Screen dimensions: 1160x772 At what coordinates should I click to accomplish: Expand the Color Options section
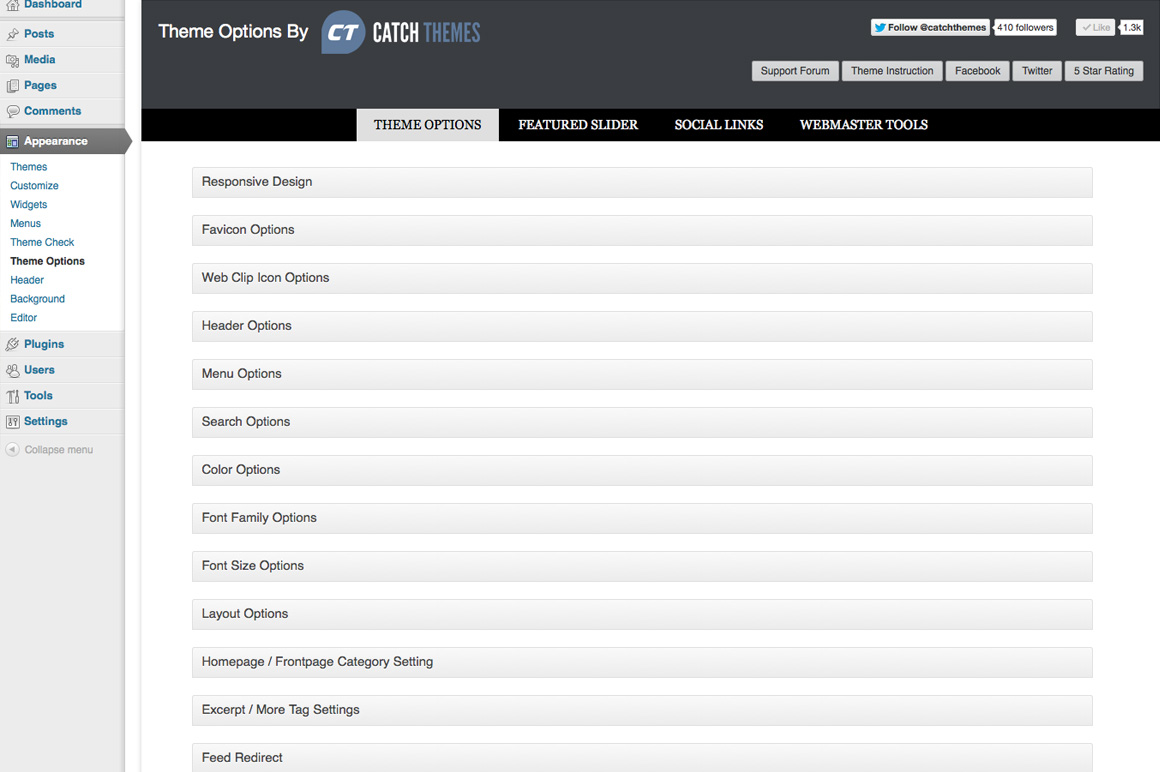click(x=641, y=469)
